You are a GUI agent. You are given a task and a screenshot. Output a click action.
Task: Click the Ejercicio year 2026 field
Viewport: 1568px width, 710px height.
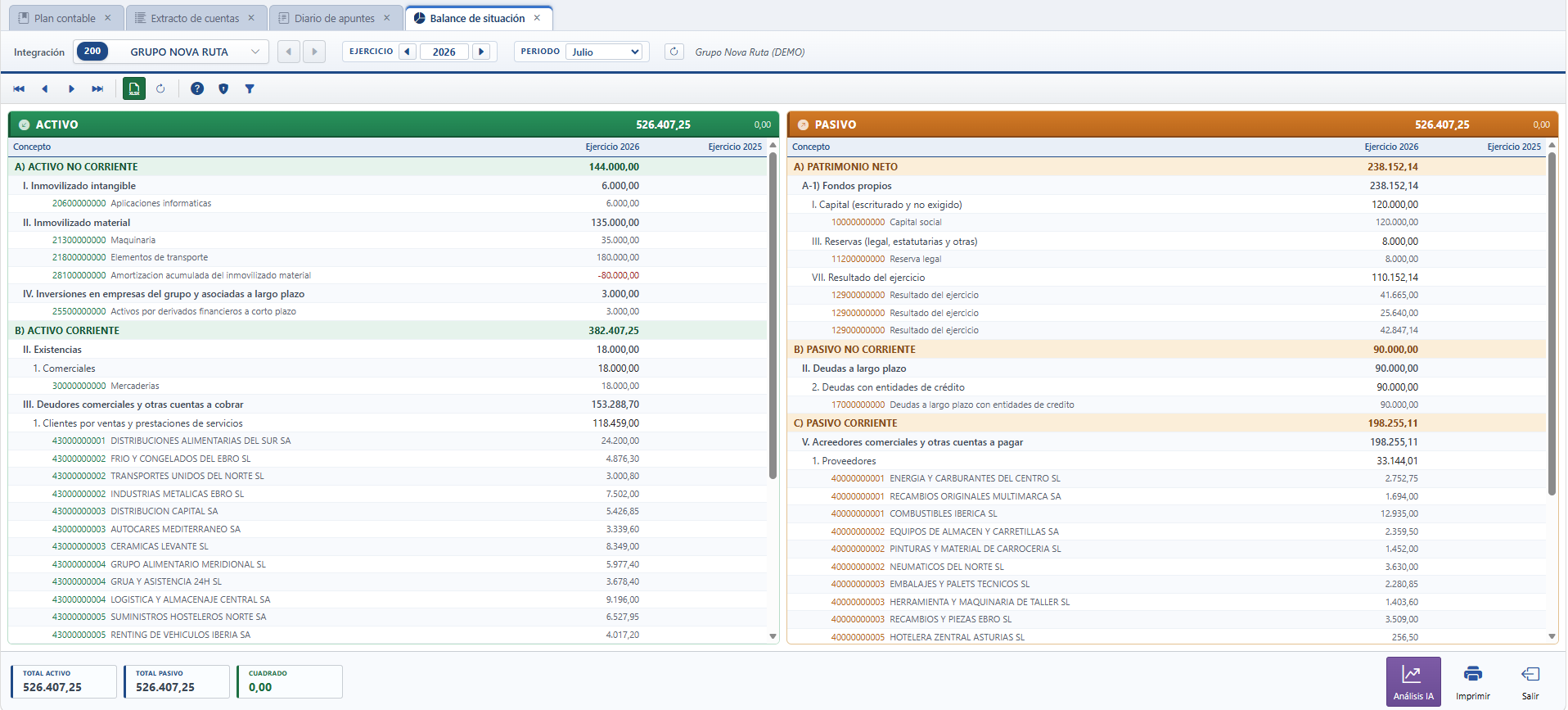[x=444, y=52]
